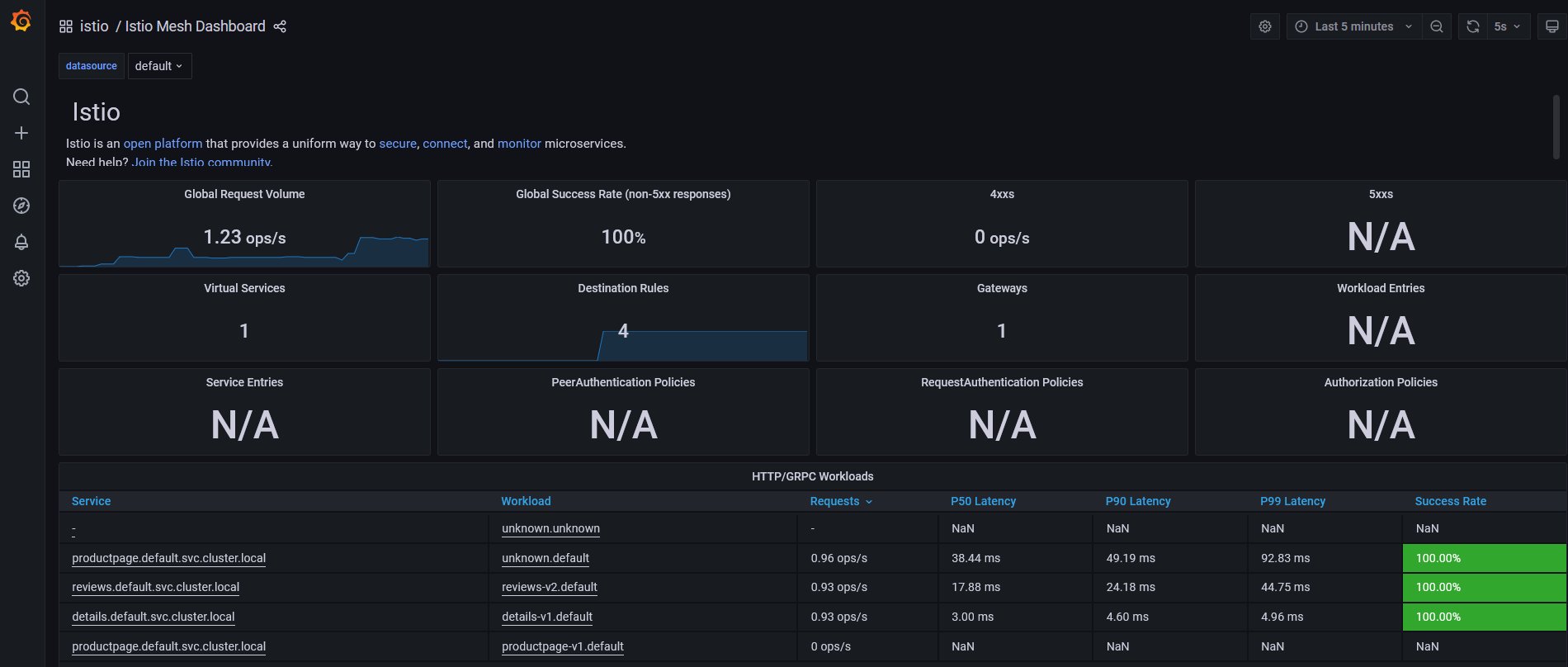Sort table by Requests column

(x=841, y=501)
